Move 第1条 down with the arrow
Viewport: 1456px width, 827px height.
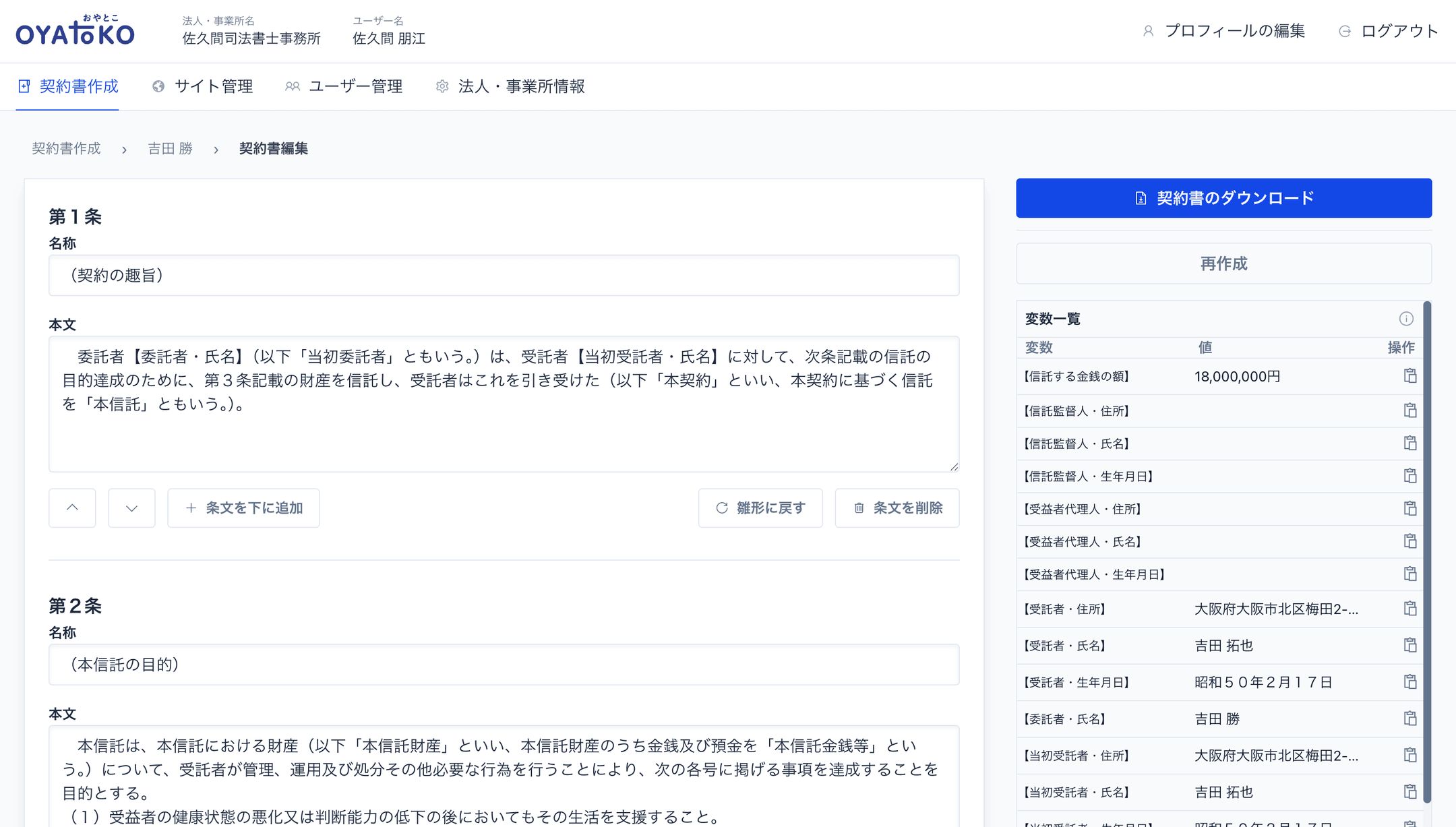coord(131,508)
